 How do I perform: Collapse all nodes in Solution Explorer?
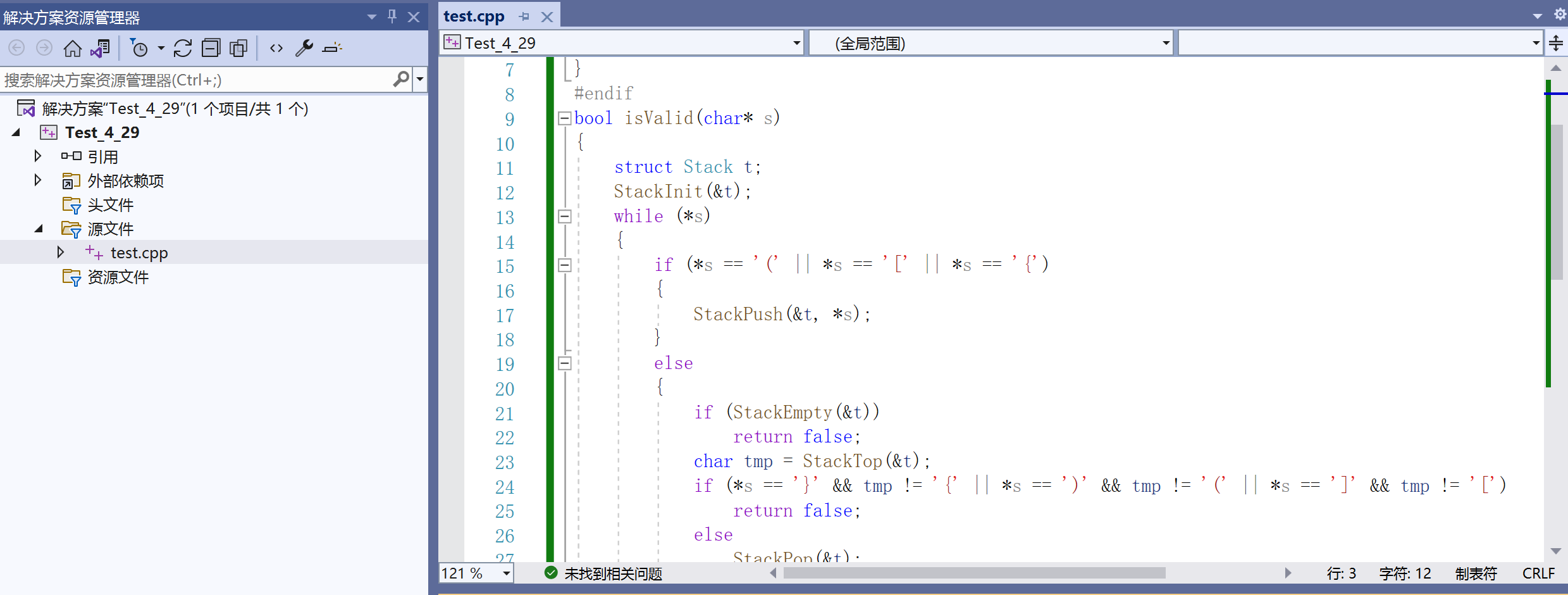click(211, 47)
